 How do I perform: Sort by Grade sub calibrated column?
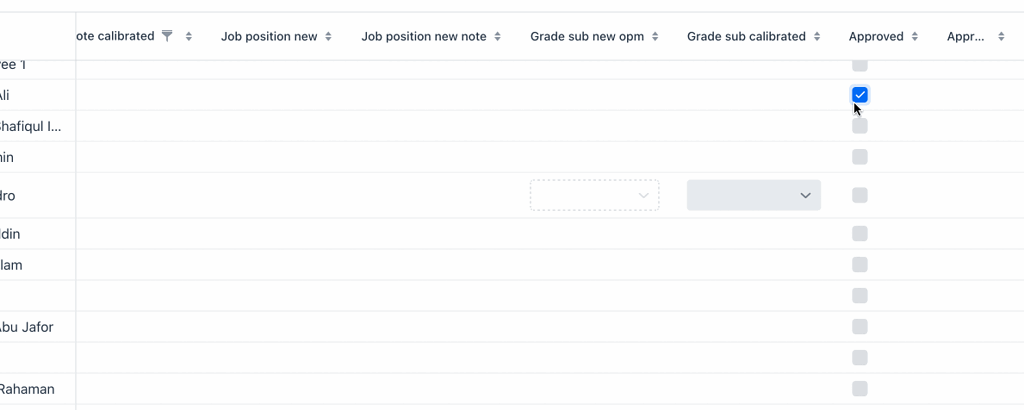tap(817, 37)
